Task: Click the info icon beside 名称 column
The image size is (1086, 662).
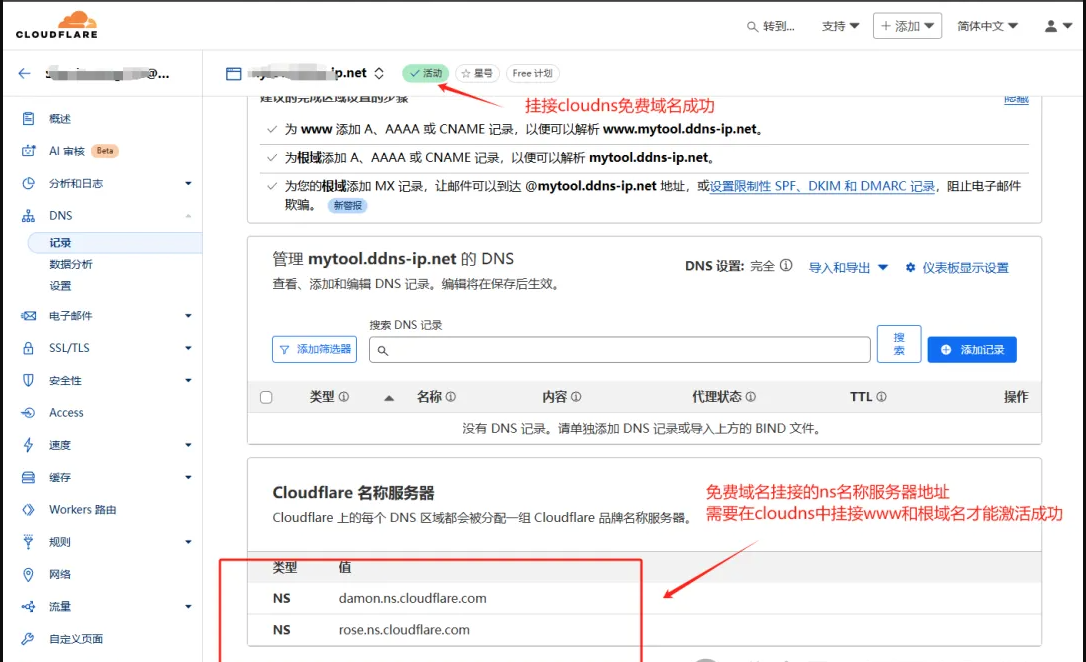Action: [451, 397]
